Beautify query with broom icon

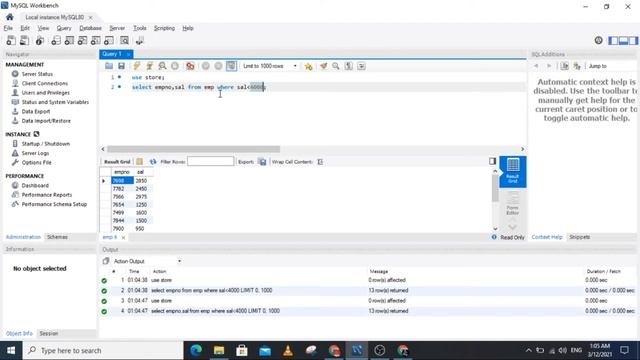pyautogui.click(x=324, y=66)
